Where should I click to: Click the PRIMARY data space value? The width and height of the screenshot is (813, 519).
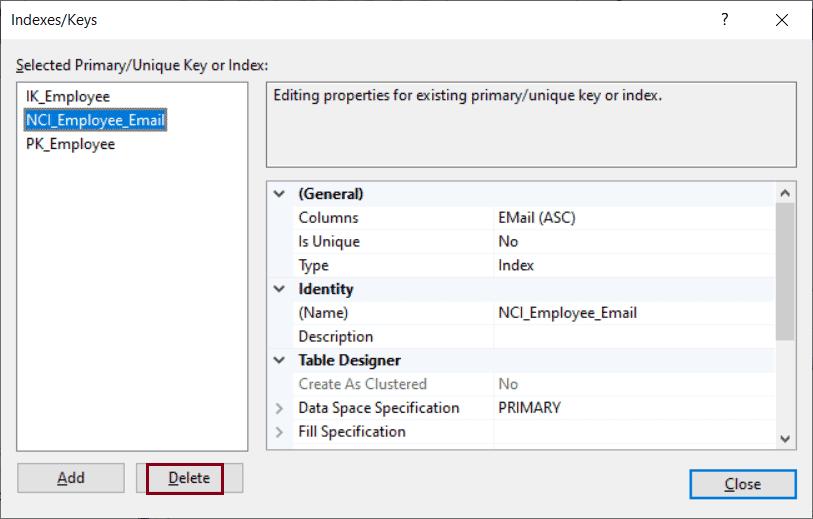(x=529, y=408)
